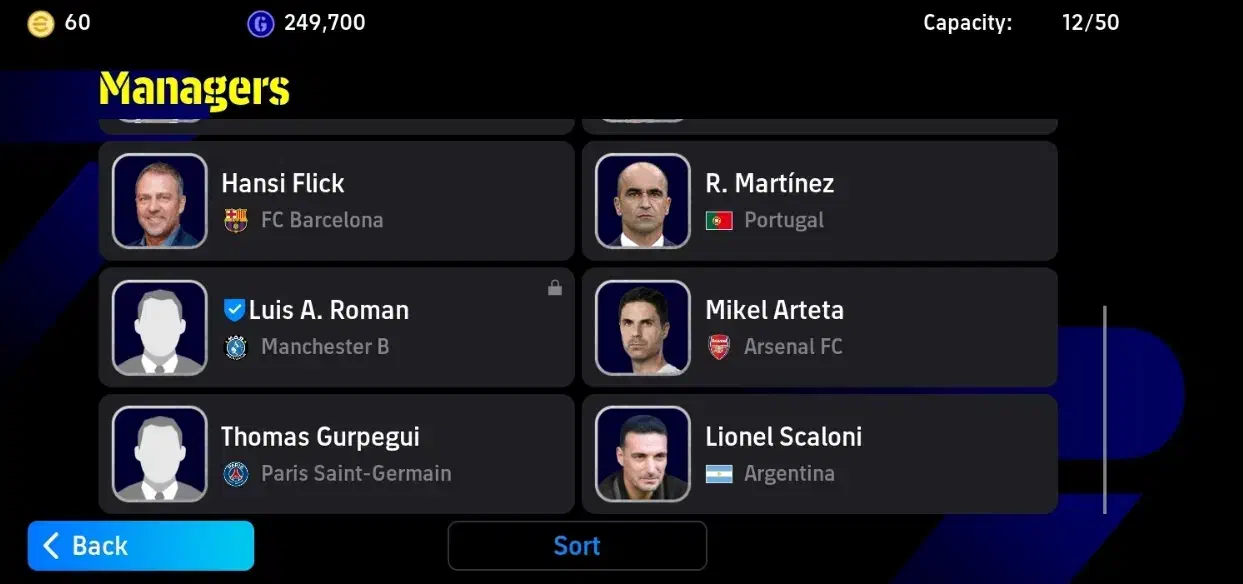
Task: Go back using the Back button
Action: click(141, 546)
